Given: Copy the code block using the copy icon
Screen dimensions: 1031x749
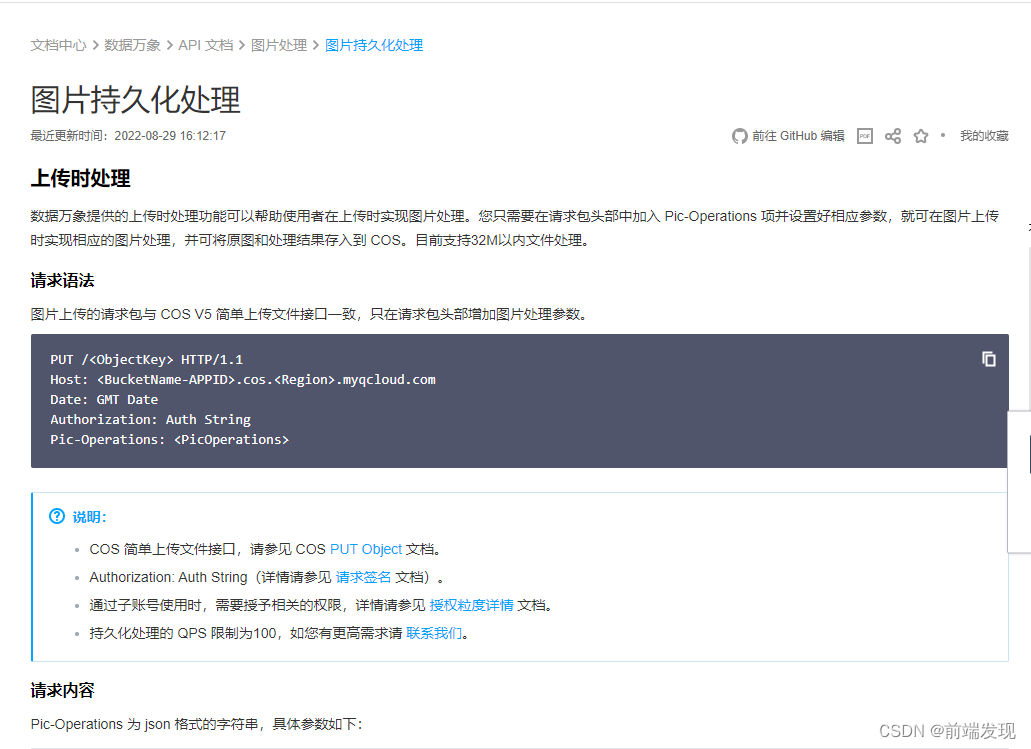Looking at the screenshot, I should tap(988, 358).
